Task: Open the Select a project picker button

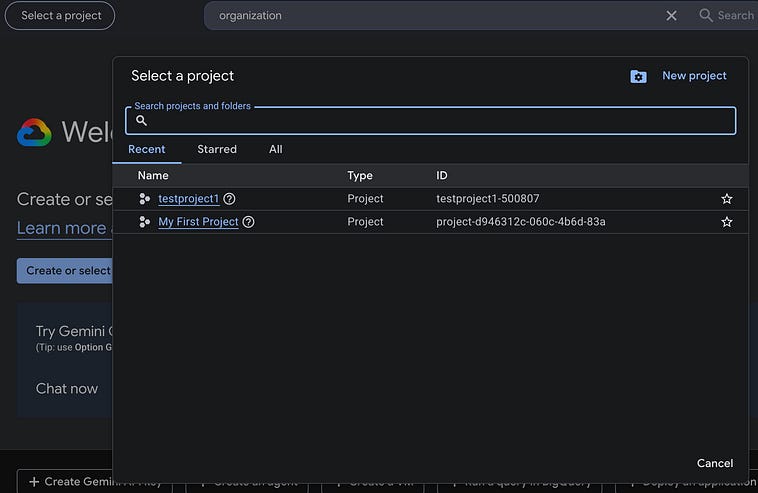Action: 60,15
